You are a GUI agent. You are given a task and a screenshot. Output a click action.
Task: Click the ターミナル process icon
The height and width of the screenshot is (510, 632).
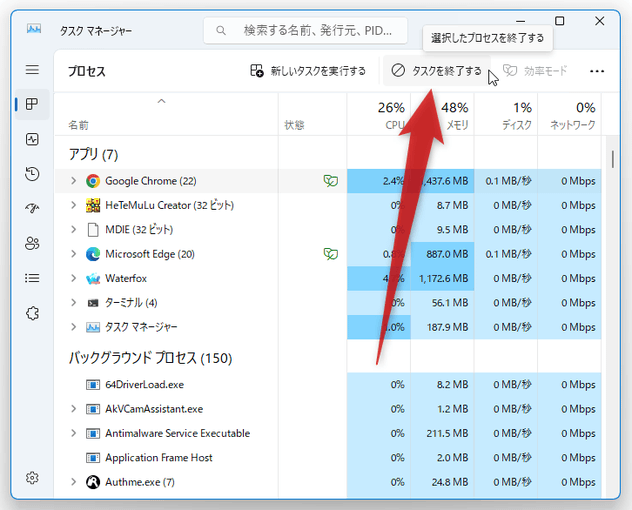93,303
